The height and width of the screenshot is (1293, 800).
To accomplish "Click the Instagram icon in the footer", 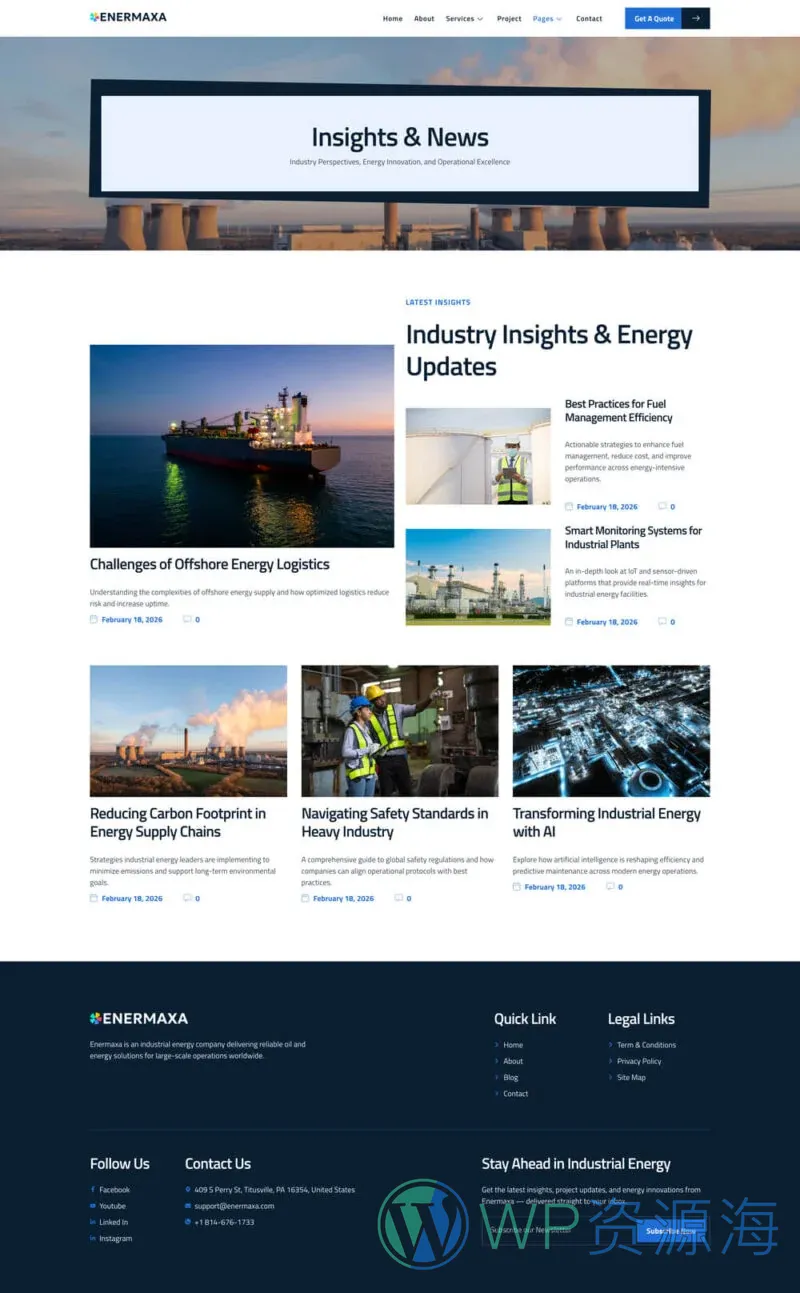I will pos(93,1238).
